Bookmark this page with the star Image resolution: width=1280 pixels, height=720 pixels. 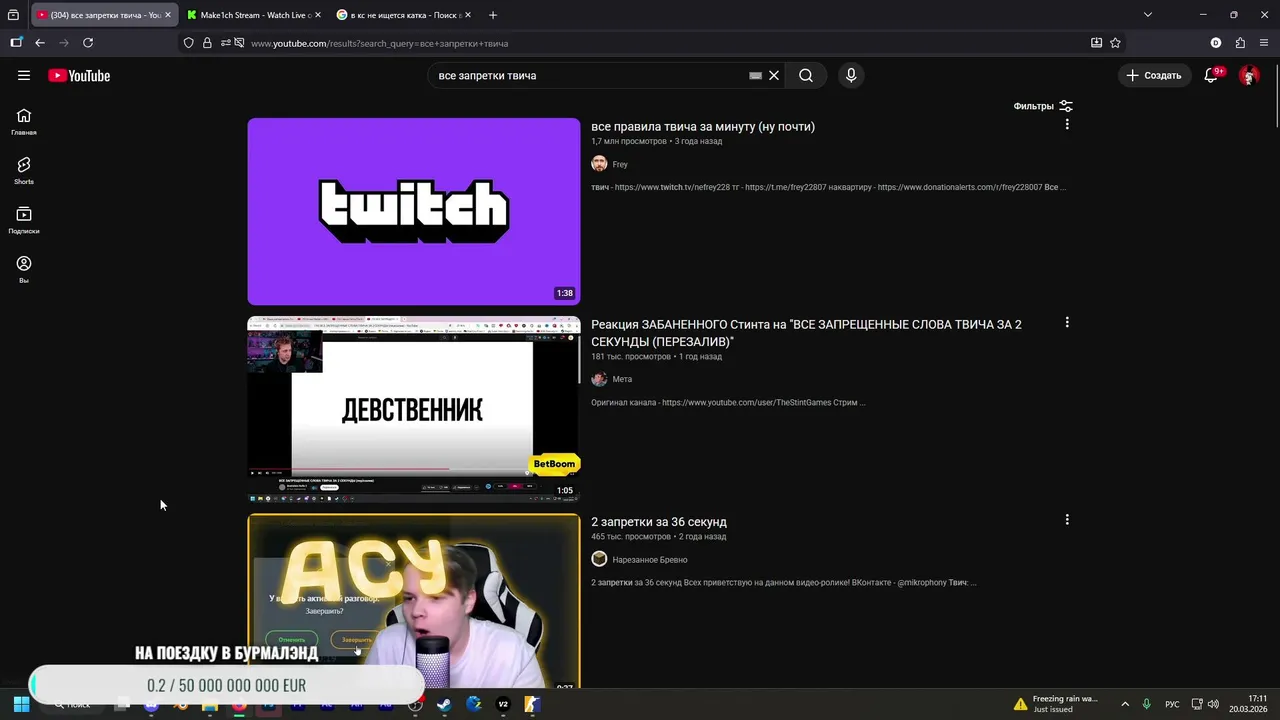click(x=1115, y=43)
